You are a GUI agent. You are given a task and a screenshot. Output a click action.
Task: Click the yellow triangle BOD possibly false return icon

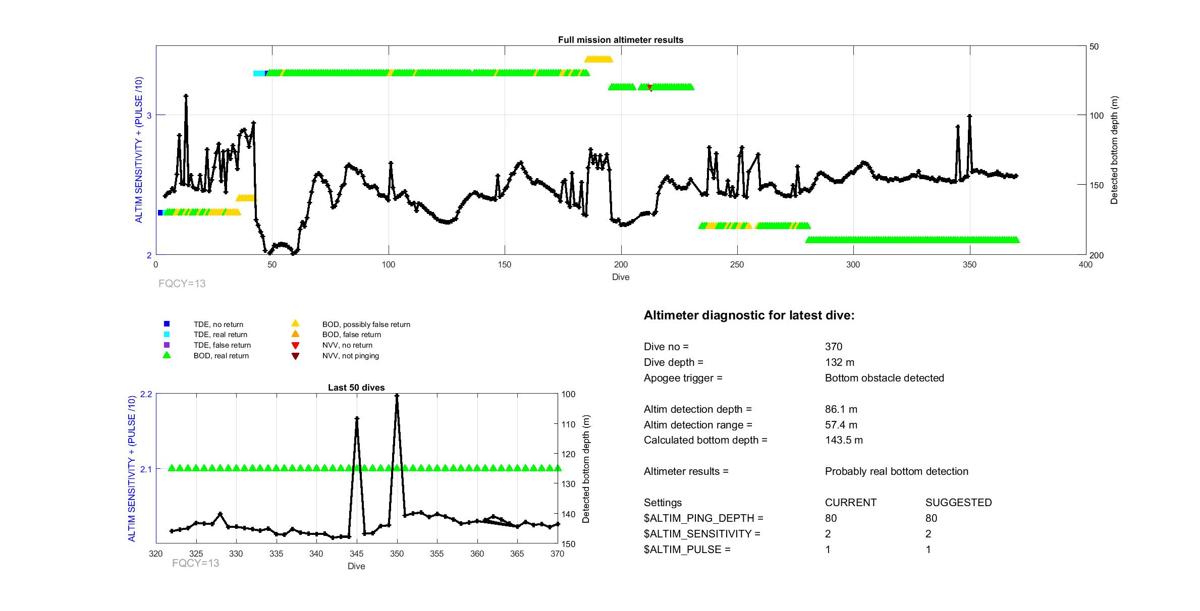click(295, 324)
